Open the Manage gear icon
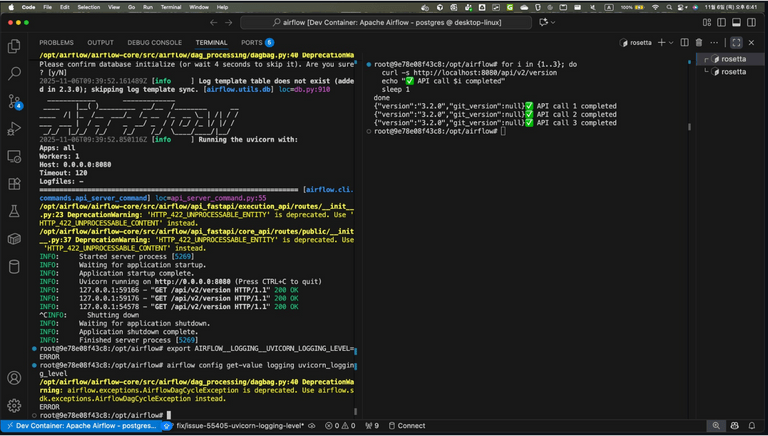The height and width of the screenshot is (436, 768). click(14, 405)
